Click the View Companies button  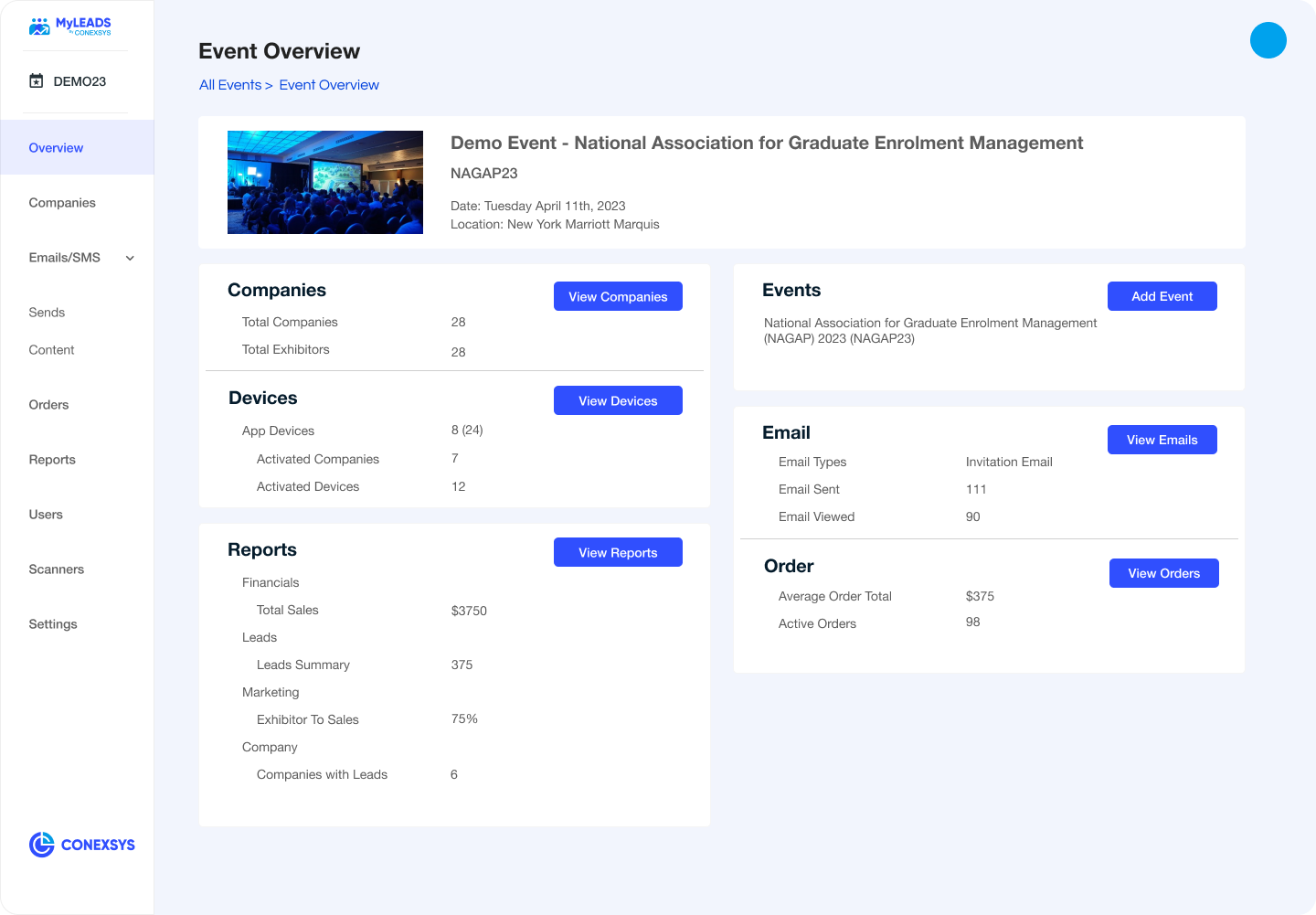click(618, 296)
